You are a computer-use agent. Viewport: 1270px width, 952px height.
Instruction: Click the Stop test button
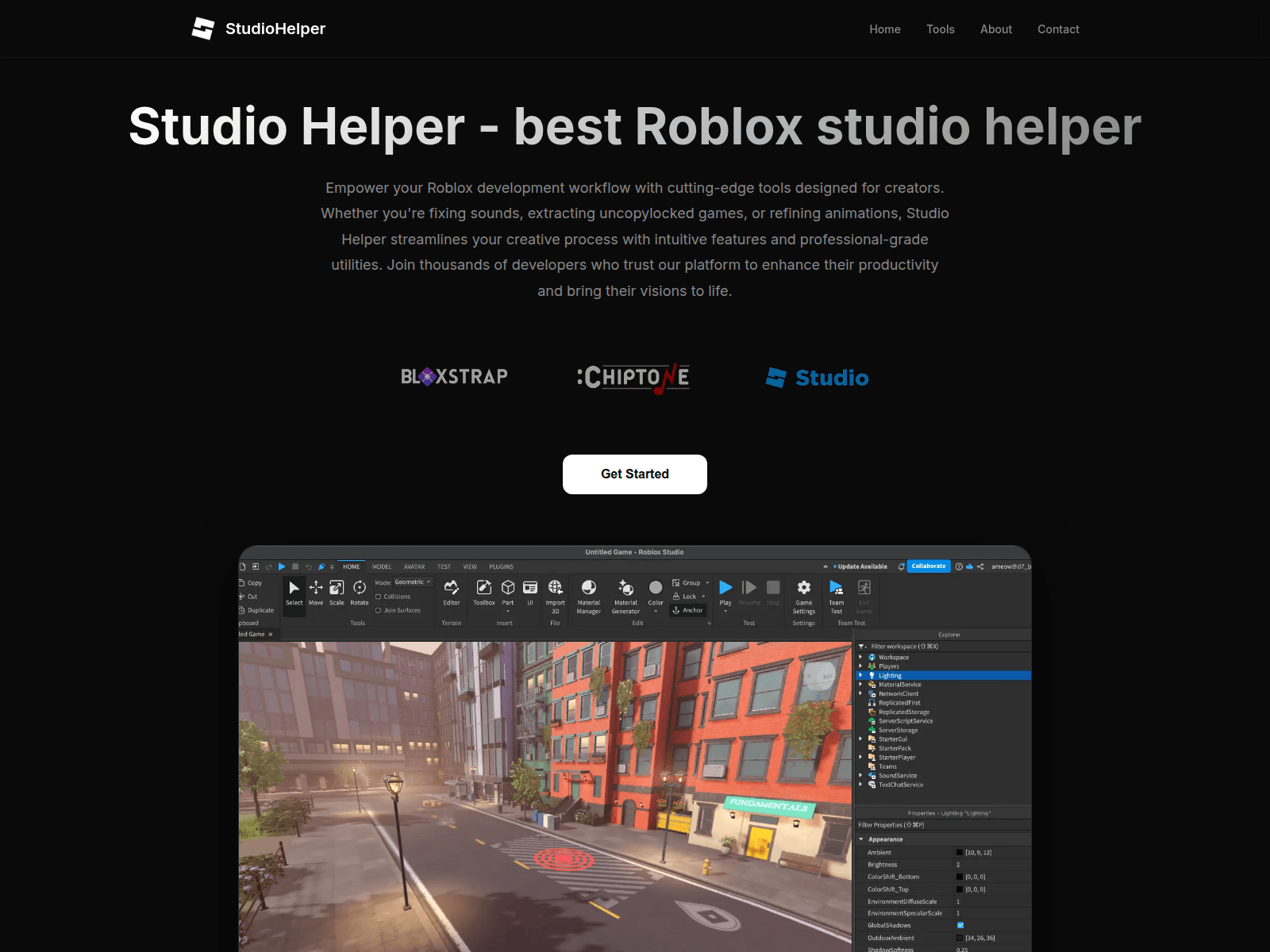[773, 593]
